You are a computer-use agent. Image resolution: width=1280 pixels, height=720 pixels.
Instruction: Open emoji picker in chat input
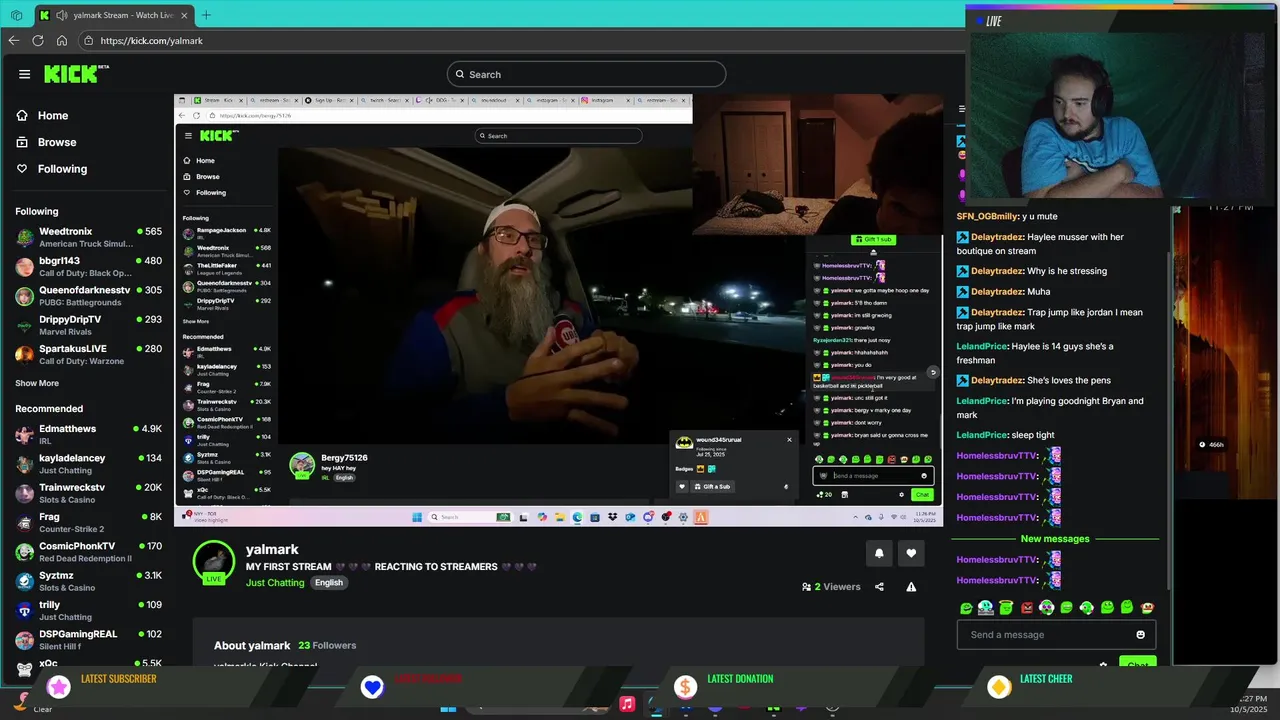click(x=1141, y=635)
